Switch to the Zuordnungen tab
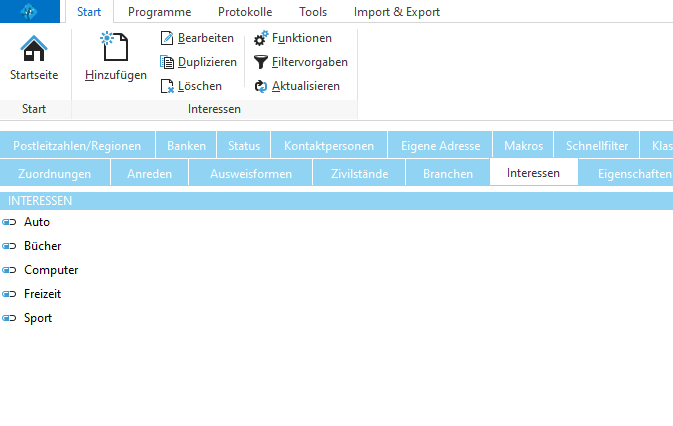The height and width of the screenshot is (426, 673). pyautogui.click(x=55, y=173)
